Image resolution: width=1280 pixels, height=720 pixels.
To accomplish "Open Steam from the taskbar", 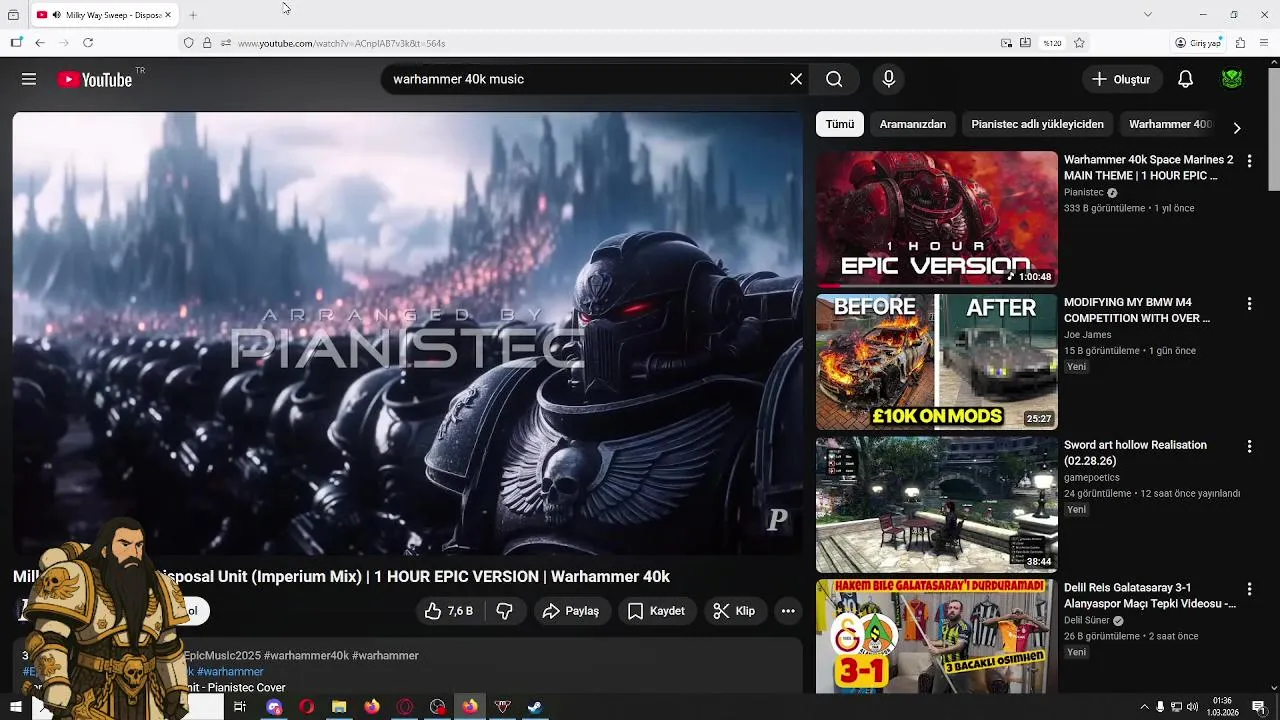I will coord(536,707).
